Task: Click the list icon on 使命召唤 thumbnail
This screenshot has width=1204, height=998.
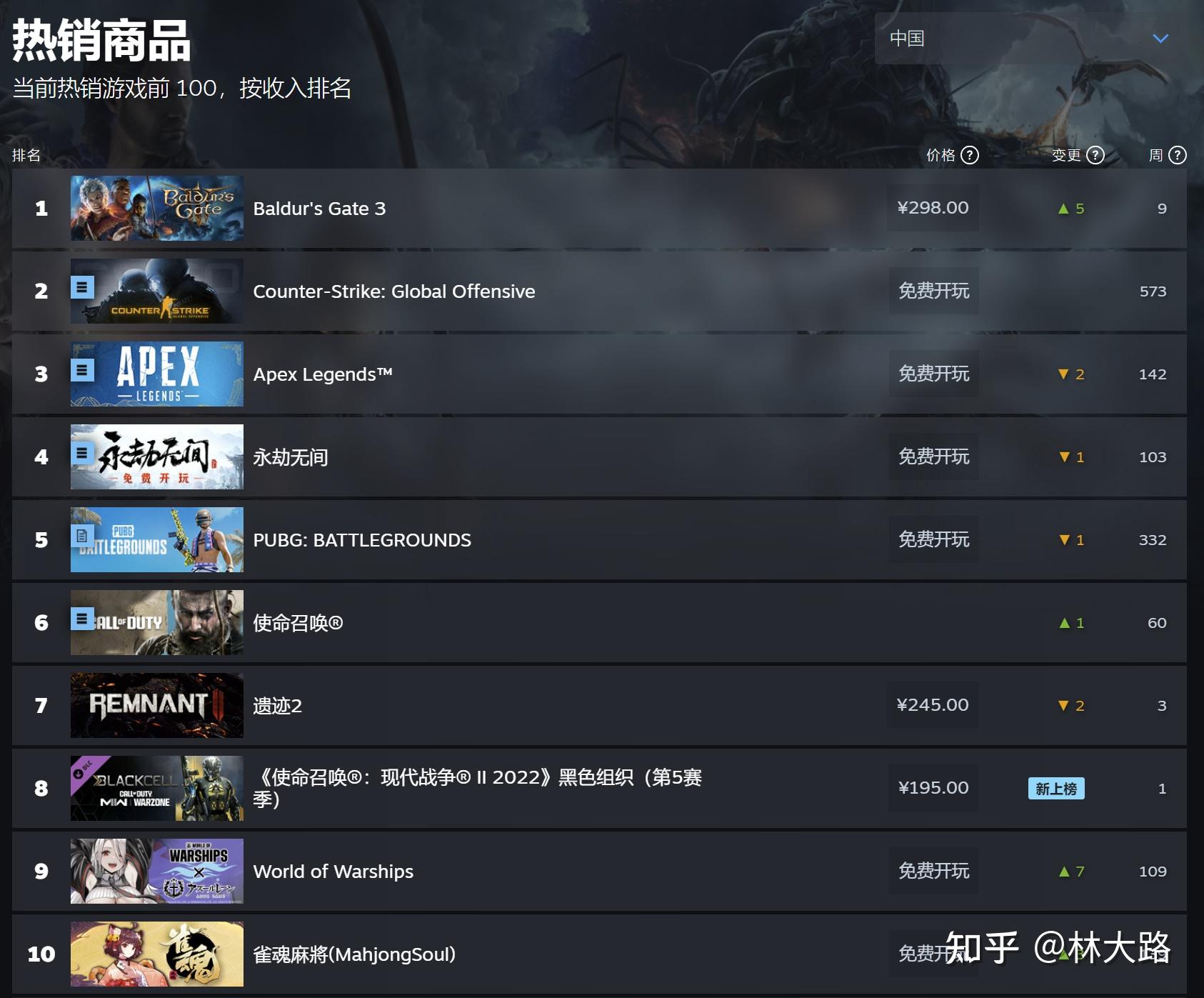Action: (82, 619)
